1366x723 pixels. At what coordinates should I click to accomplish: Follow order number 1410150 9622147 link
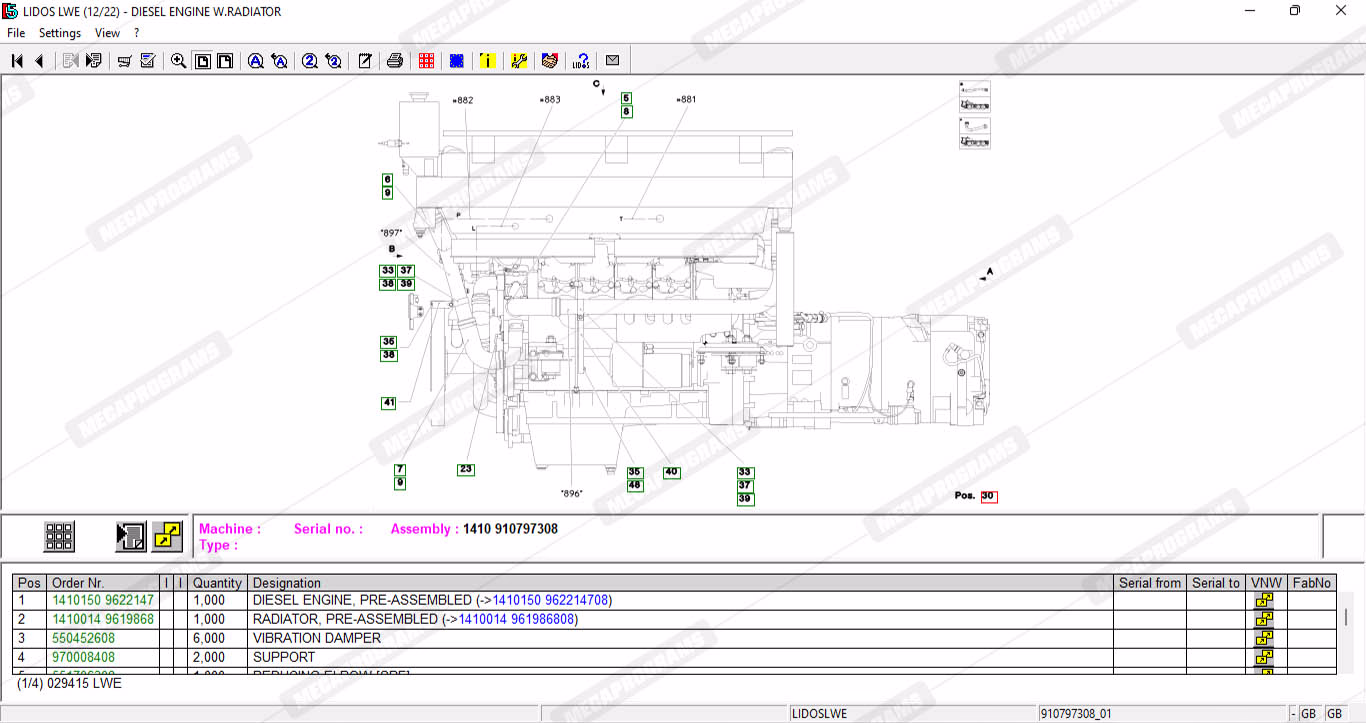pyautogui.click(x=103, y=600)
